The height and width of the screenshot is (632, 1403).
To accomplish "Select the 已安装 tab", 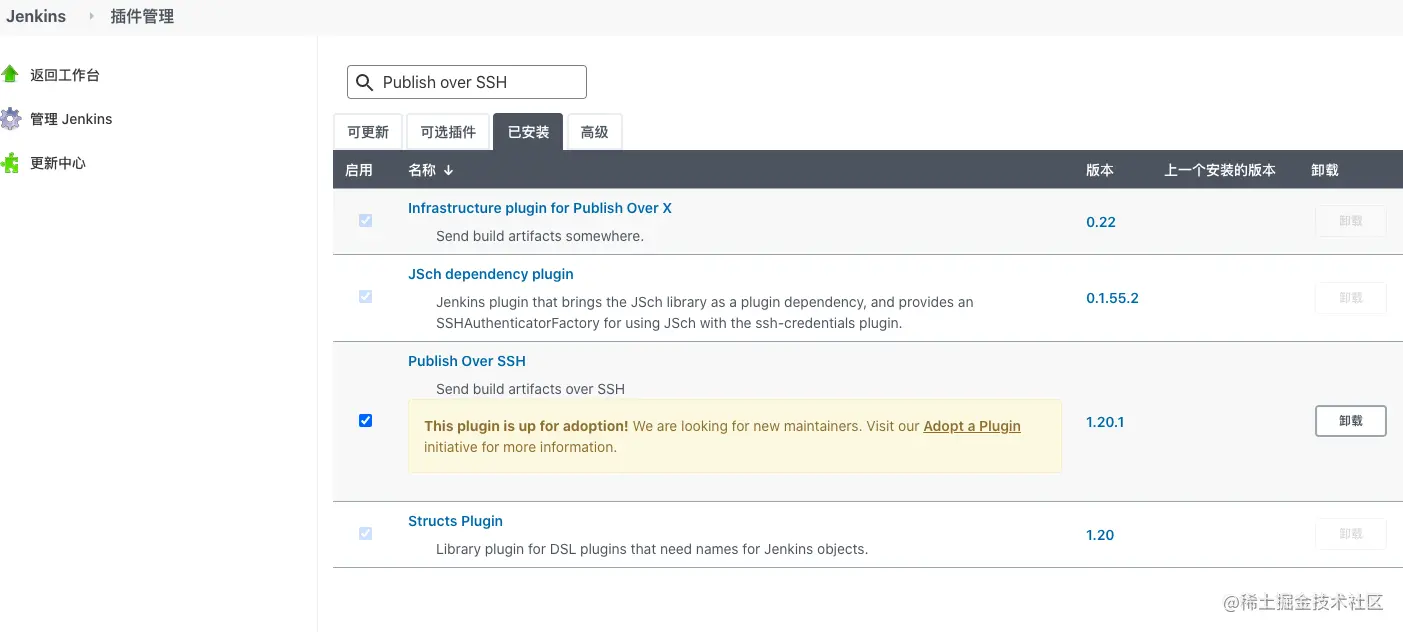I will 528,132.
